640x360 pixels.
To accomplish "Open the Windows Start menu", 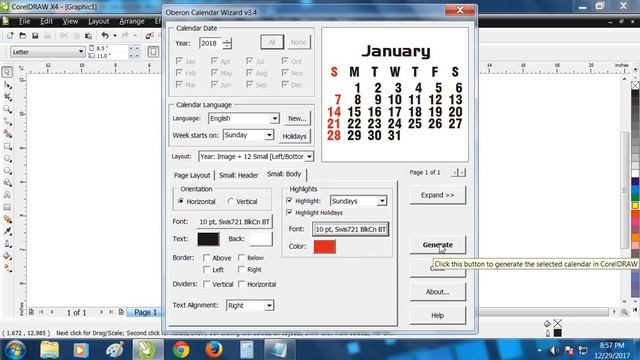I will (x=16, y=350).
